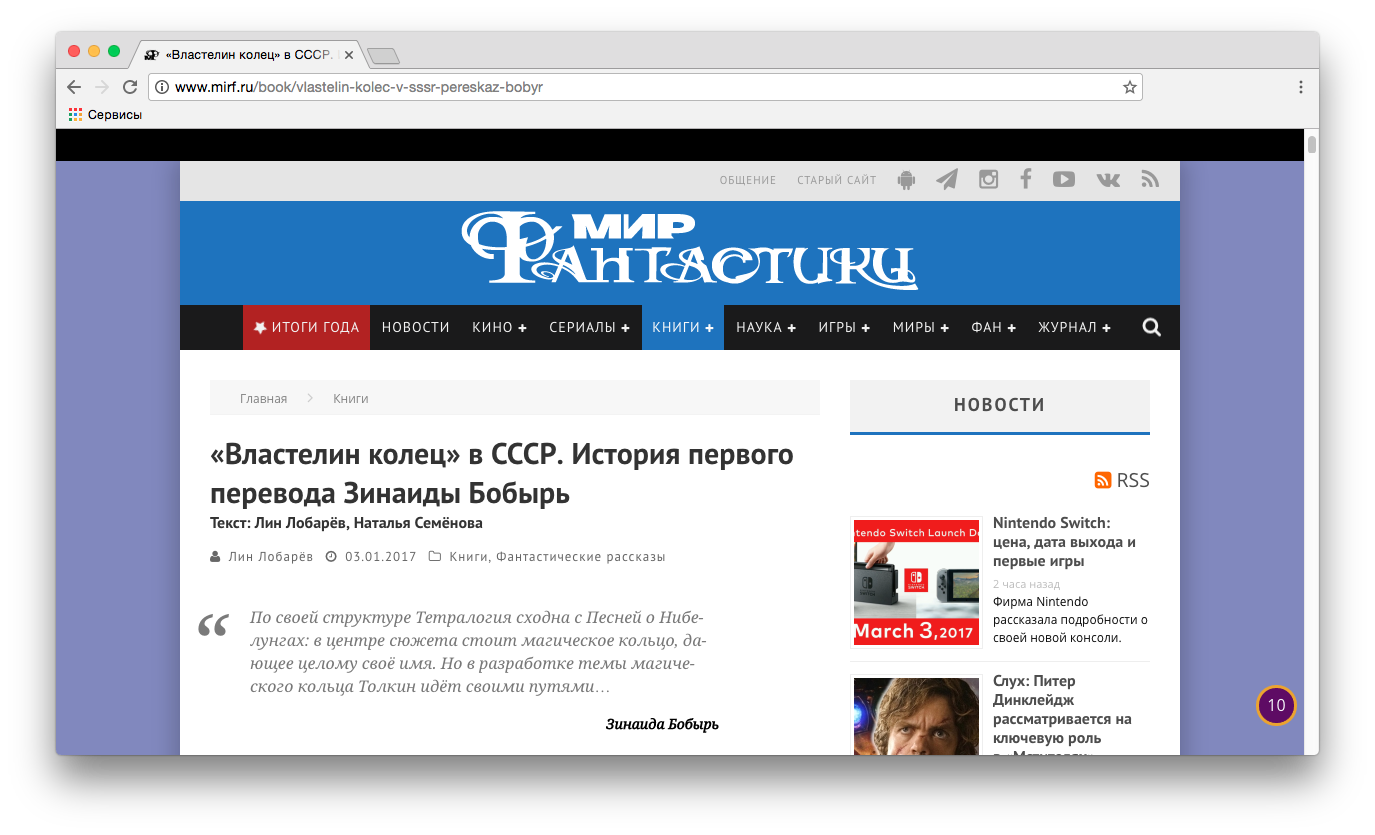The width and height of the screenshot is (1375, 835).
Task: Open the Facebook icon link
Action: click(x=1025, y=180)
